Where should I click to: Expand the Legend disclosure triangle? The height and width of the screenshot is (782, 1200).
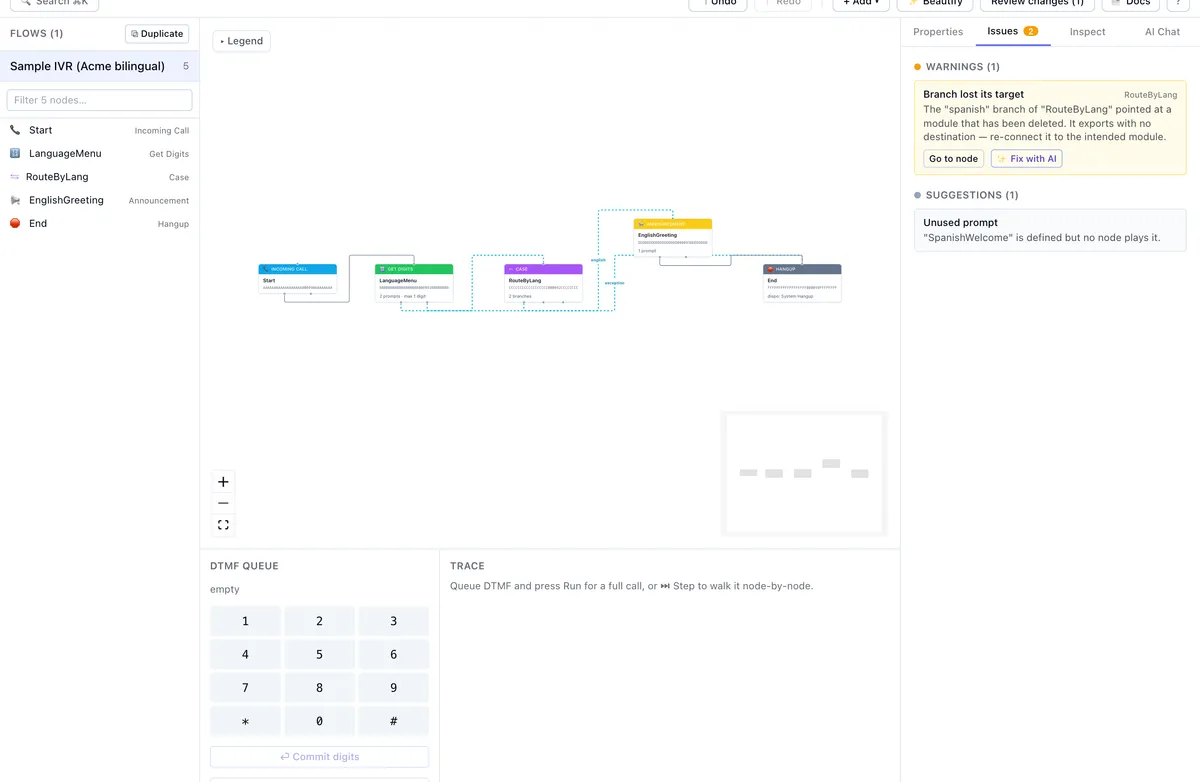[x=222, y=41]
